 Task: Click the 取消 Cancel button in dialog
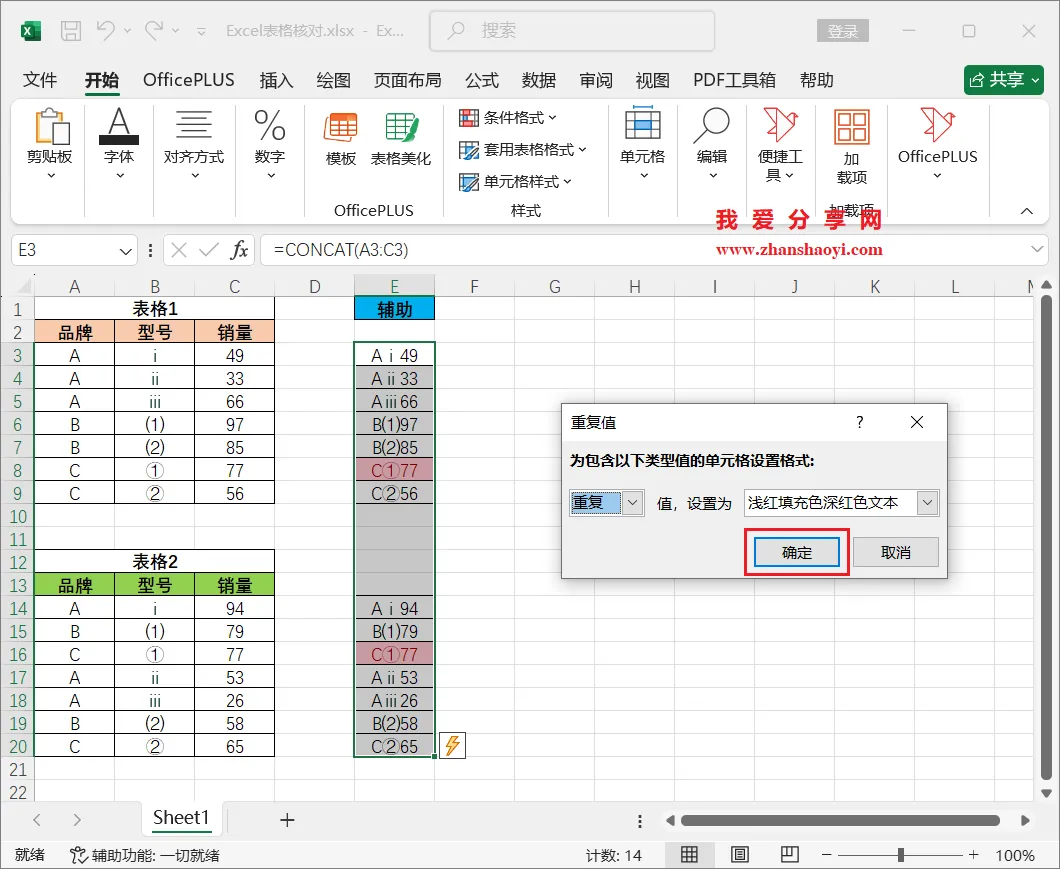[x=895, y=553]
